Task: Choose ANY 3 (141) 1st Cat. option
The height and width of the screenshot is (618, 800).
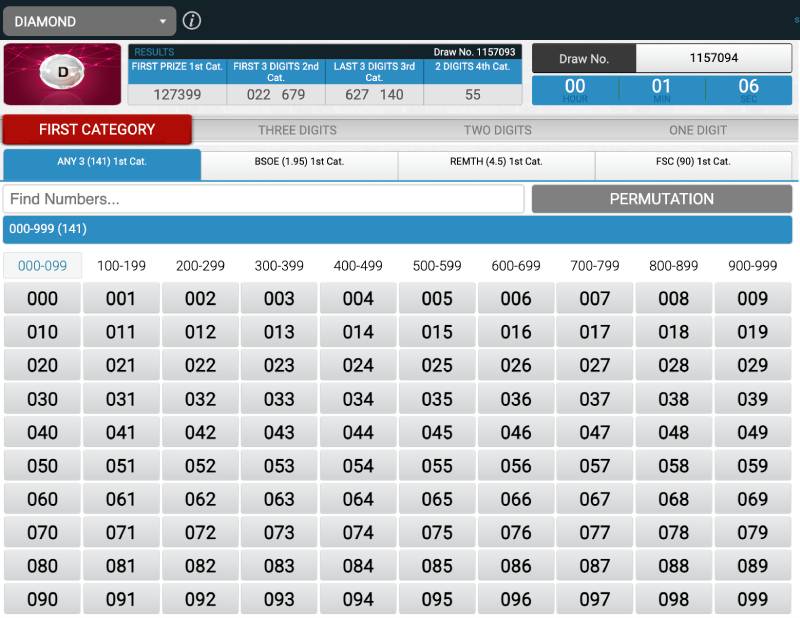Action: click(x=102, y=162)
